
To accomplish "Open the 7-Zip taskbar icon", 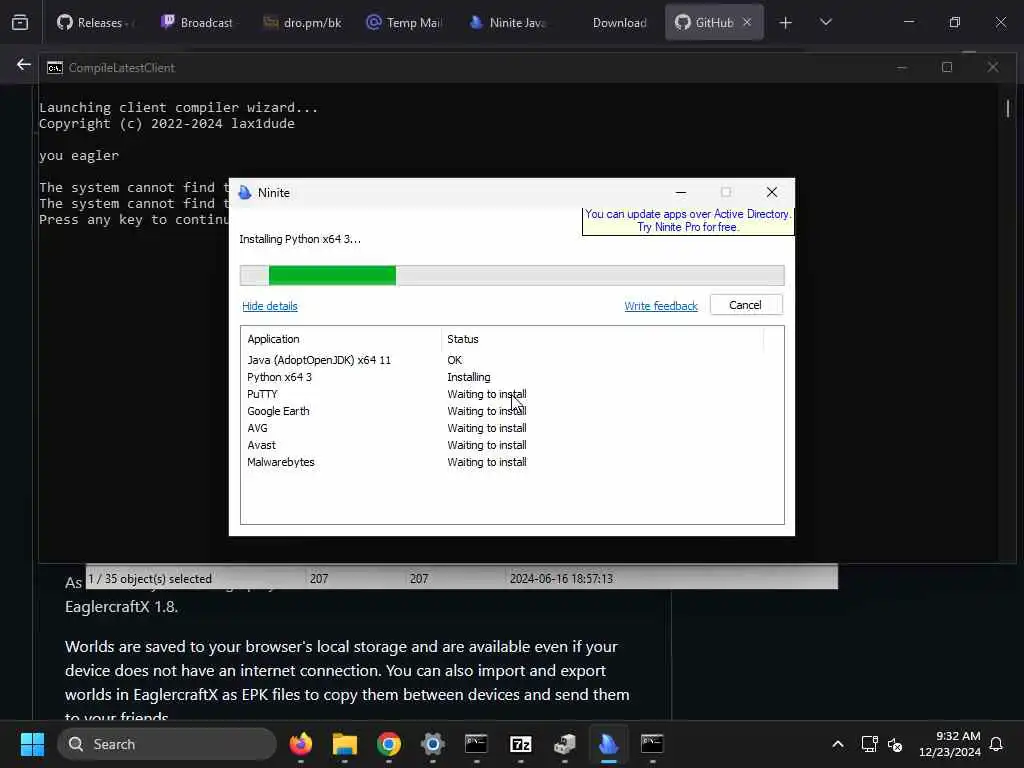I will (x=520, y=744).
